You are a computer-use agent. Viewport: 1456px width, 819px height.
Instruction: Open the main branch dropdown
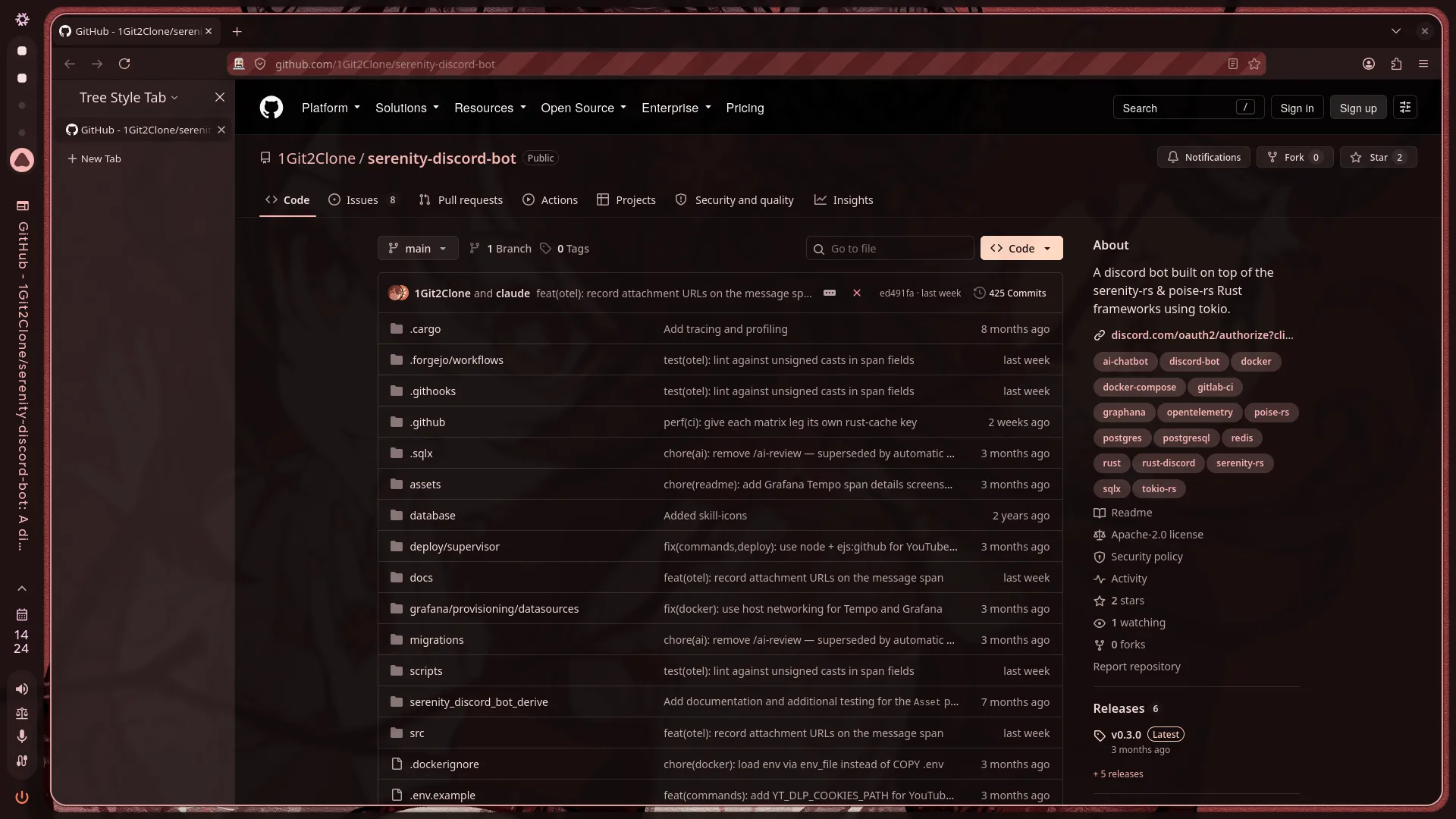click(x=418, y=248)
